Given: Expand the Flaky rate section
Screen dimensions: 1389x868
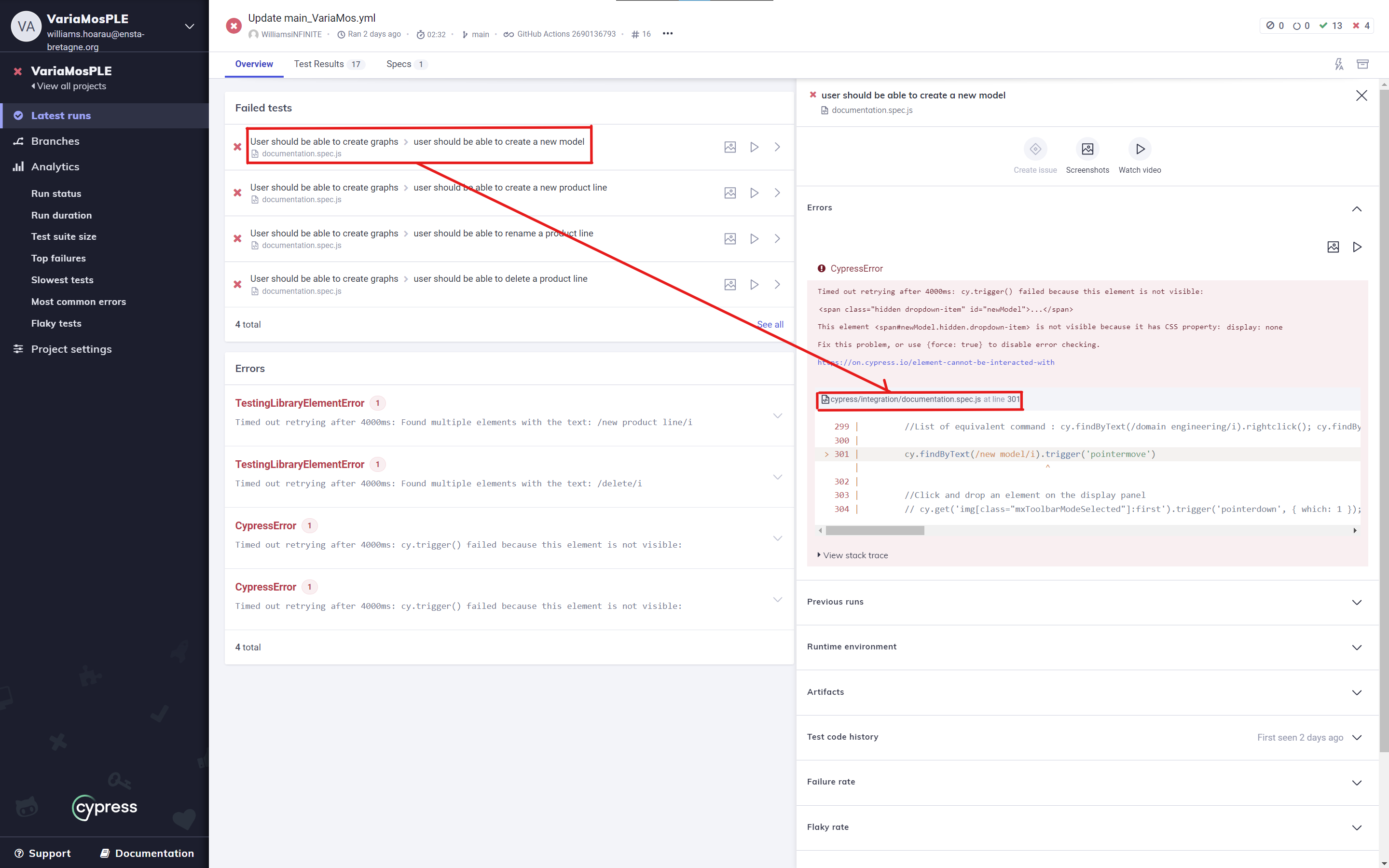Looking at the screenshot, I should pyautogui.click(x=1356, y=828).
